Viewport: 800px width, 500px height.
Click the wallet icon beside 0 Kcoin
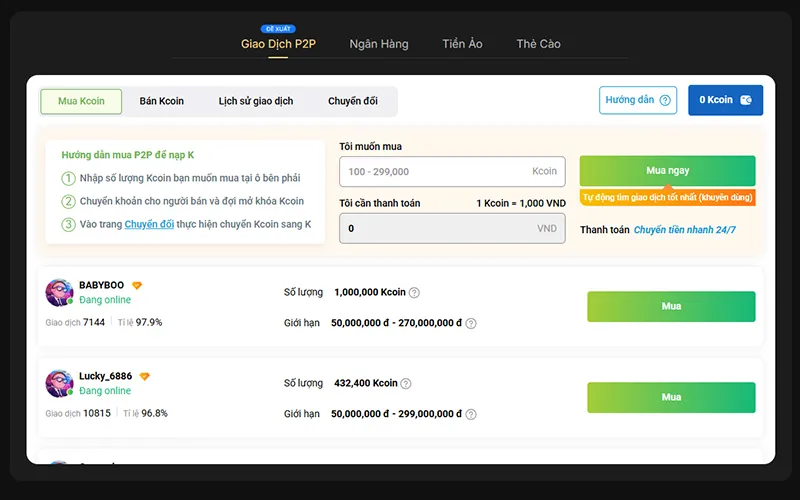point(746,100)
